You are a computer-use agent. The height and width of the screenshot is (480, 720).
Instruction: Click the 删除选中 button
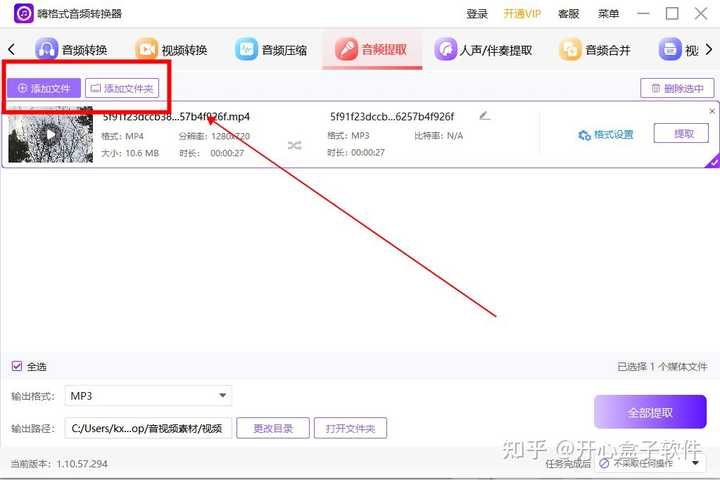677,88
